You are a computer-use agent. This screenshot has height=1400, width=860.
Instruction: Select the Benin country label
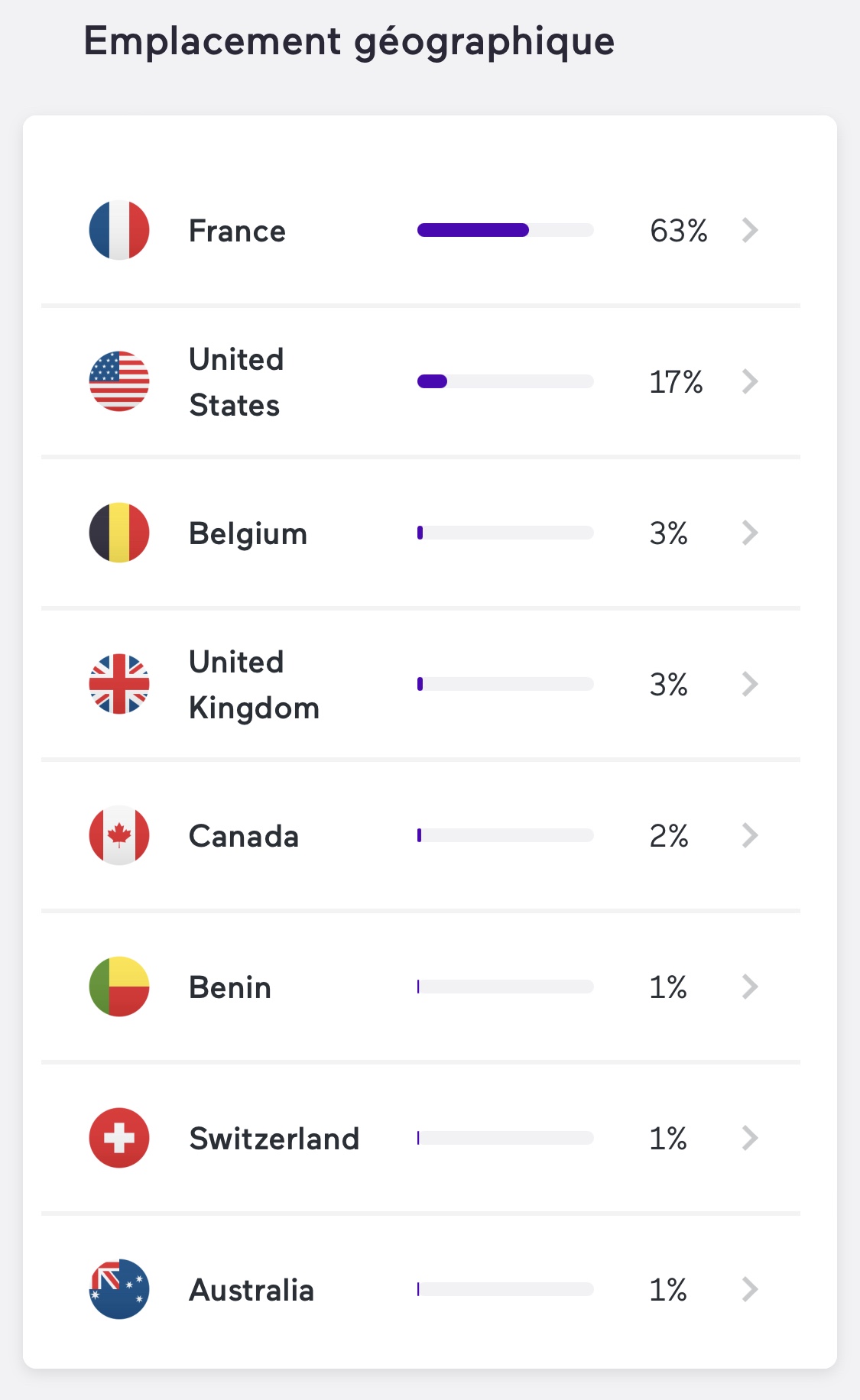[x=230, y=987]
